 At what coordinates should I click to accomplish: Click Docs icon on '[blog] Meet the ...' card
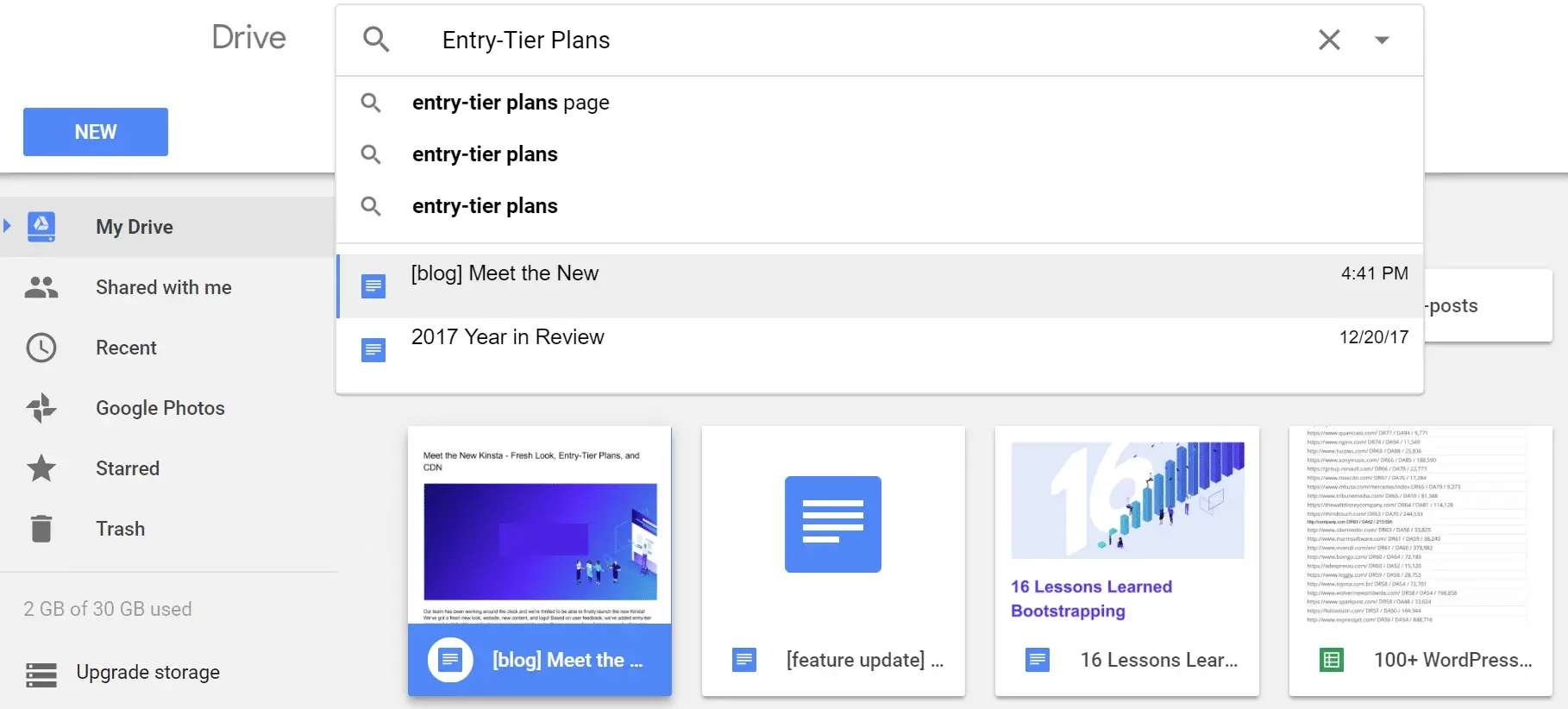[450, 660]
